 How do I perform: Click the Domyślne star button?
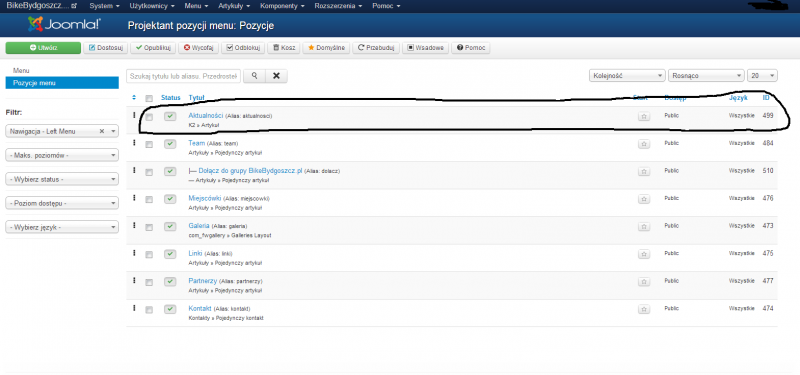[326, 47]
